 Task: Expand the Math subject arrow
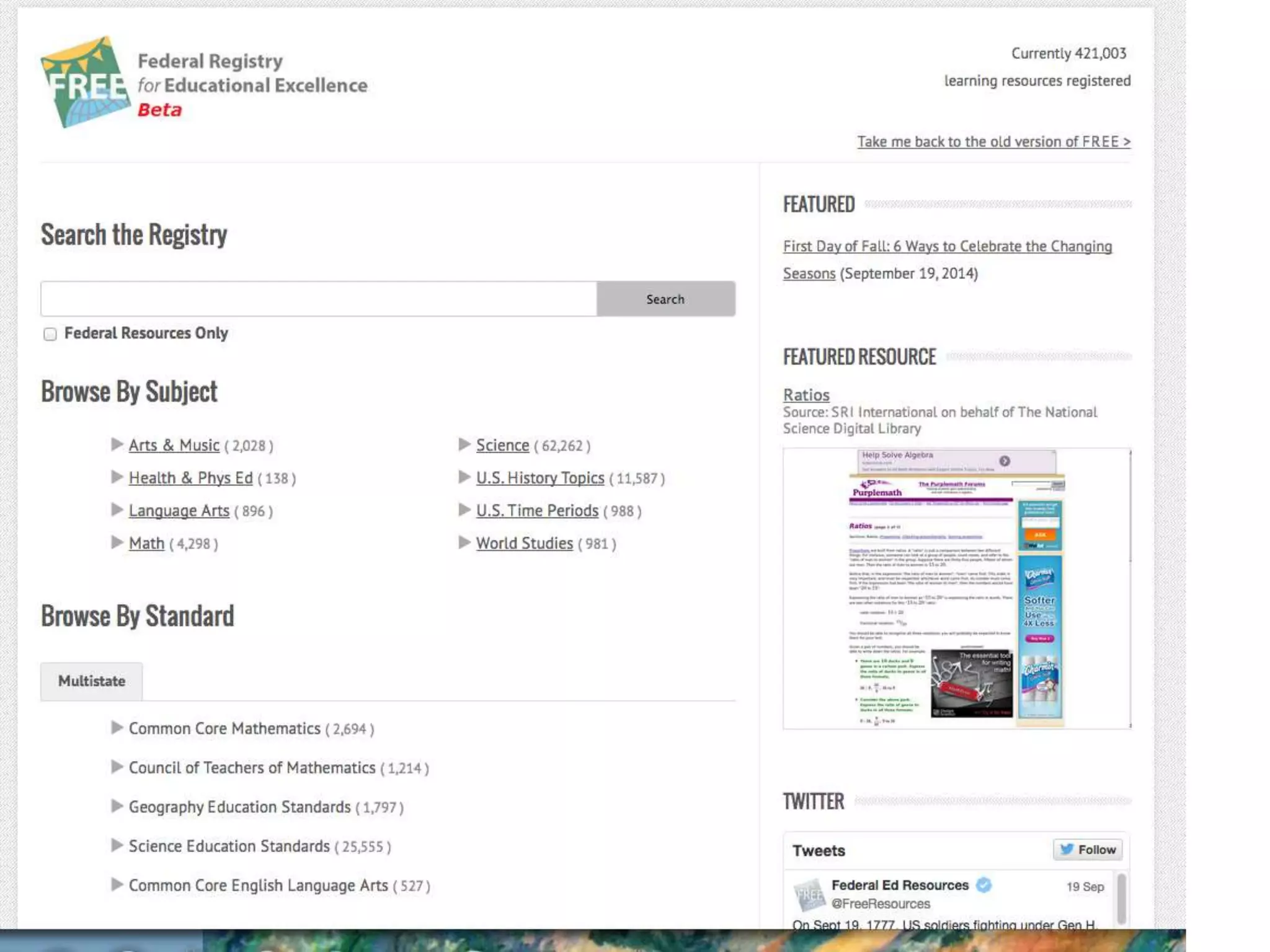tap(117, 542)
